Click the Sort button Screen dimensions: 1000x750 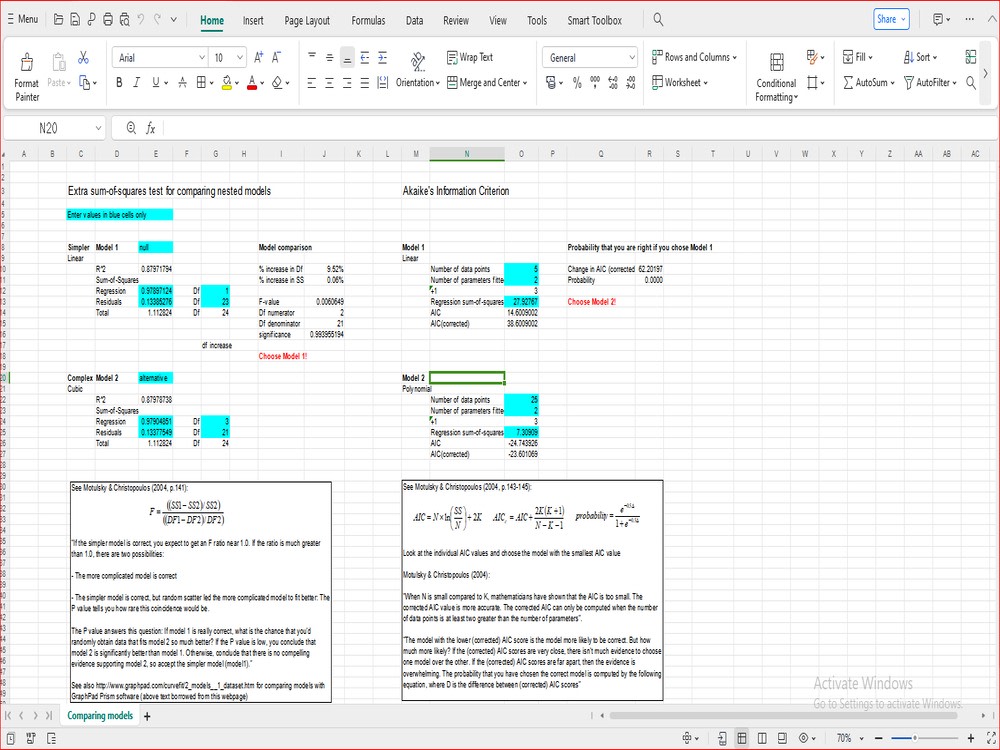[920, 57]
